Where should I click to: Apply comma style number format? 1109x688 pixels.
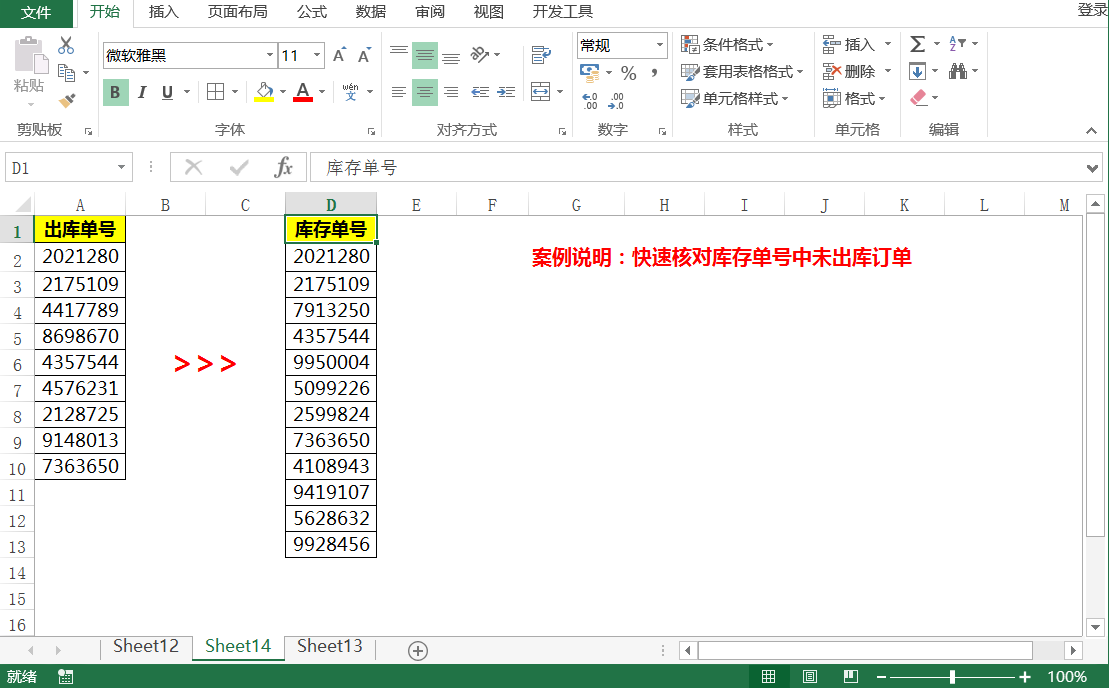pos(654,73)
